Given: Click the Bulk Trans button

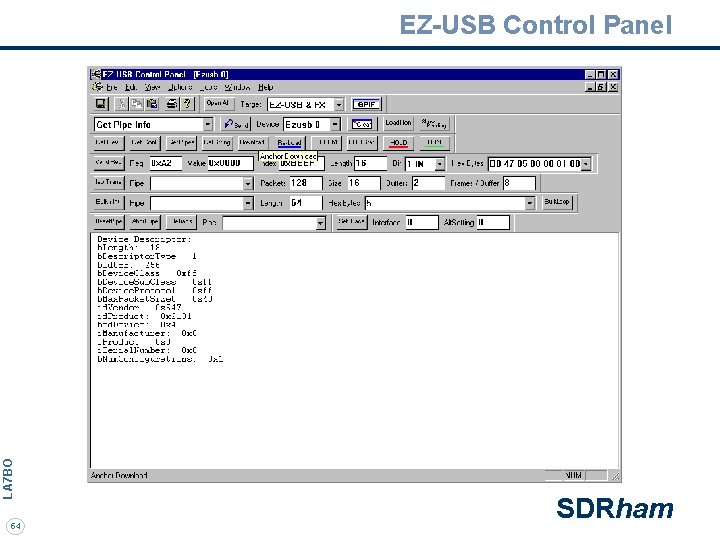Looking at the screenshot, I should pyautogui.click(x=108, y=202).
